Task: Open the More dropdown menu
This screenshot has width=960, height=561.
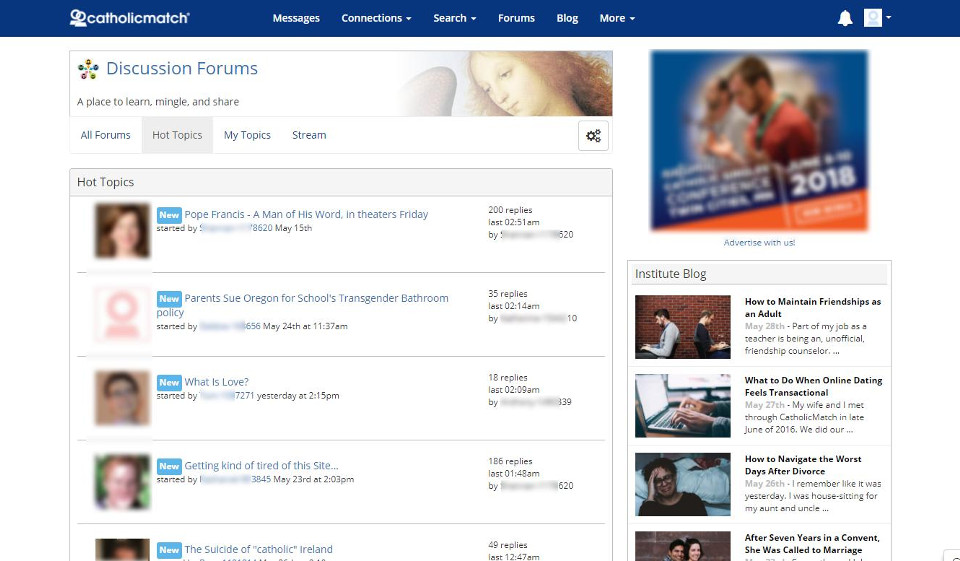Action: 617,18
